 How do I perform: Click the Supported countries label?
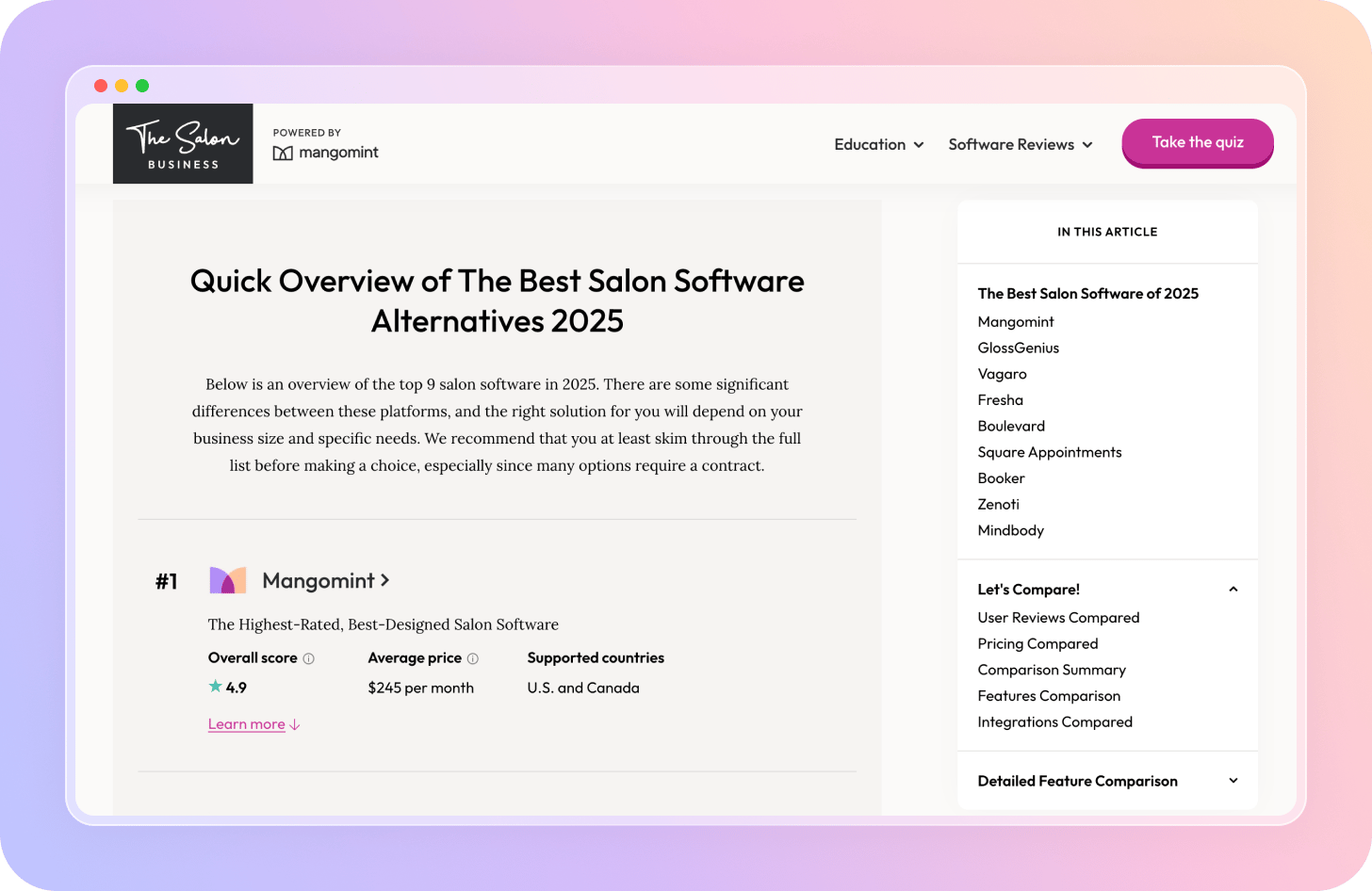(x=596, y=658)
